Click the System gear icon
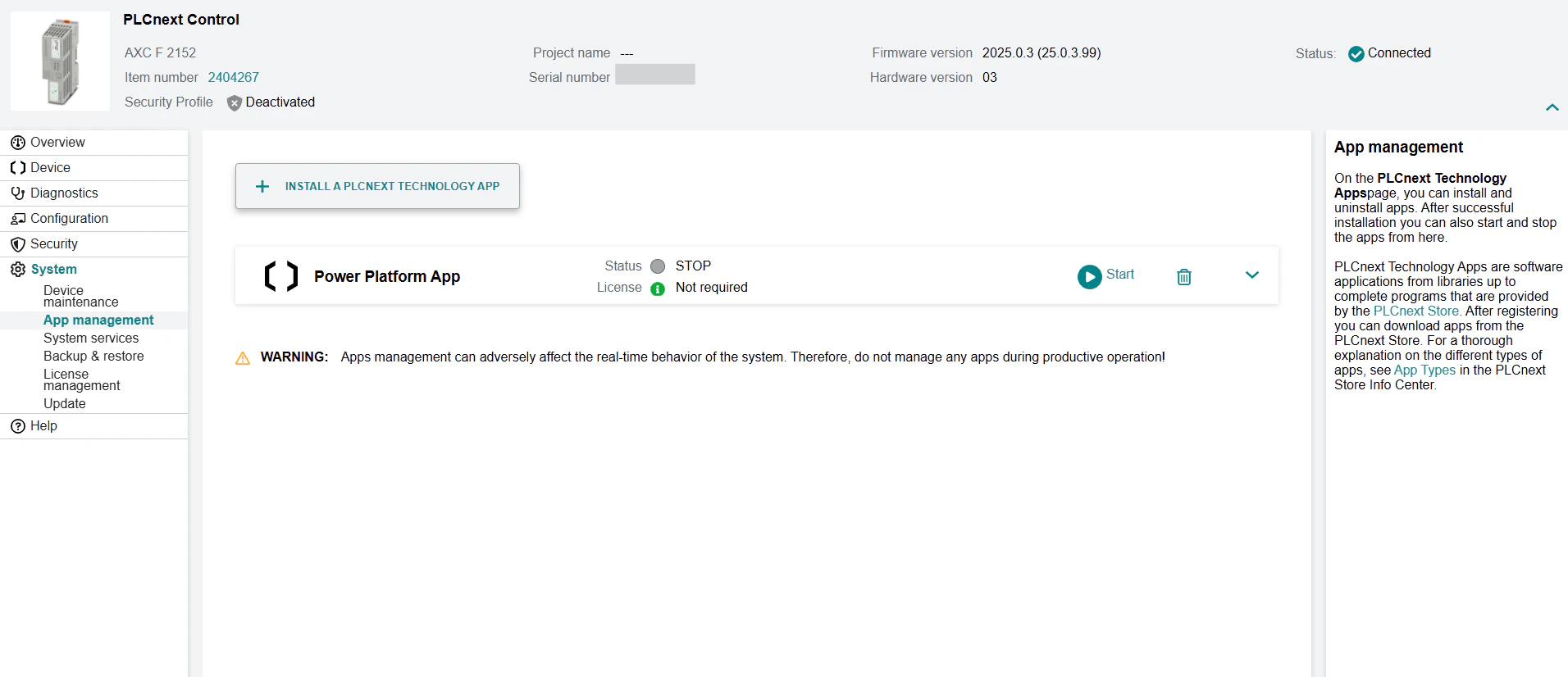The width and height of the screenshot is (1568, 677). [18, 270]
